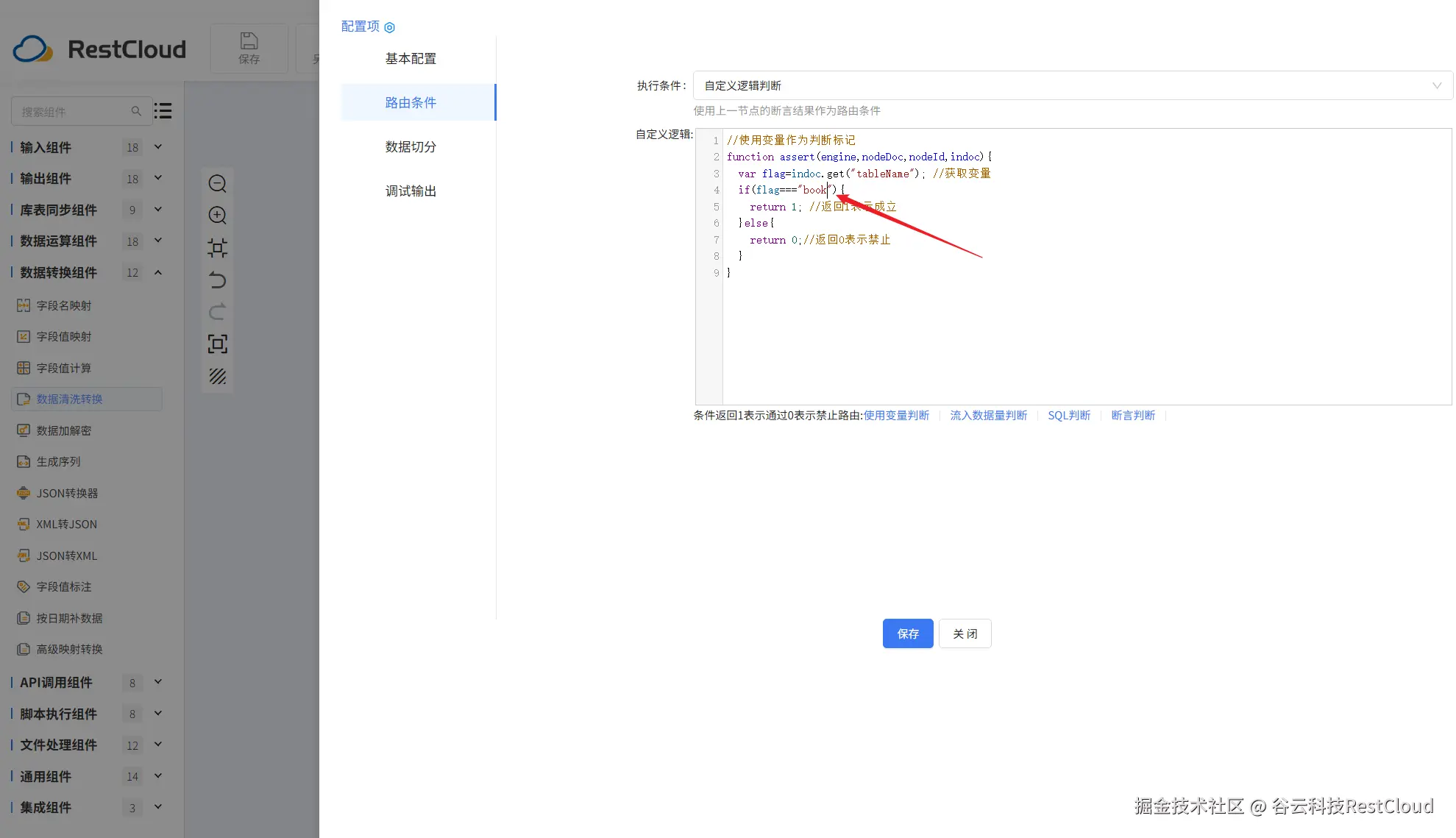Click the redo arrow icon
The width and height of the screenshot is (1456, 838).
(x=217, y=311)
